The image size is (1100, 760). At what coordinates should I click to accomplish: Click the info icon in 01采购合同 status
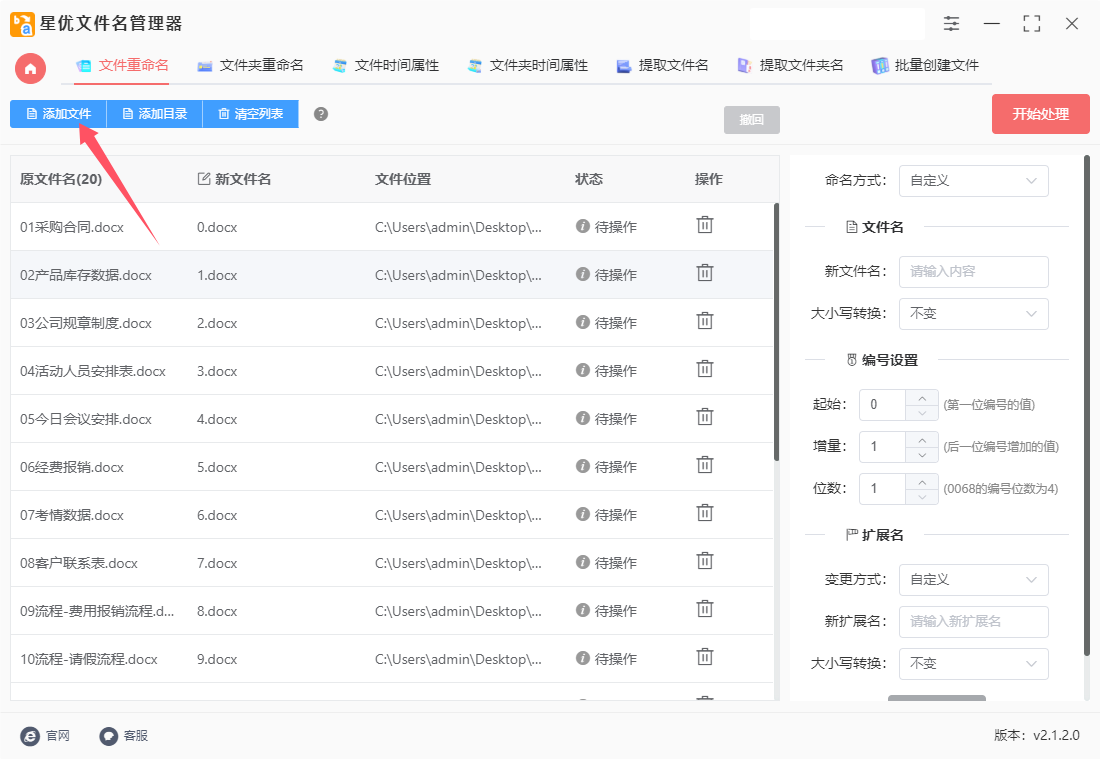[x=582, y=226]
